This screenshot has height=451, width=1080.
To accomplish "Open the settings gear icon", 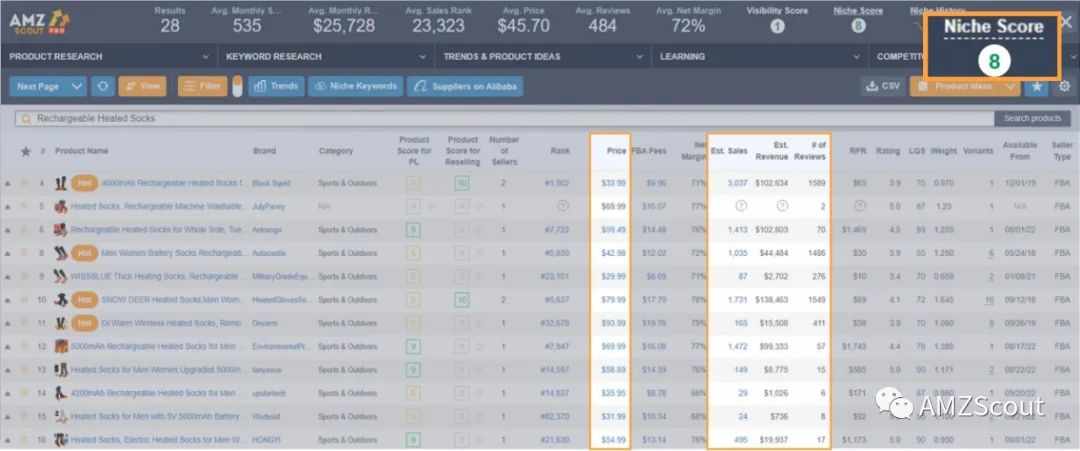I will [1065, 87].
